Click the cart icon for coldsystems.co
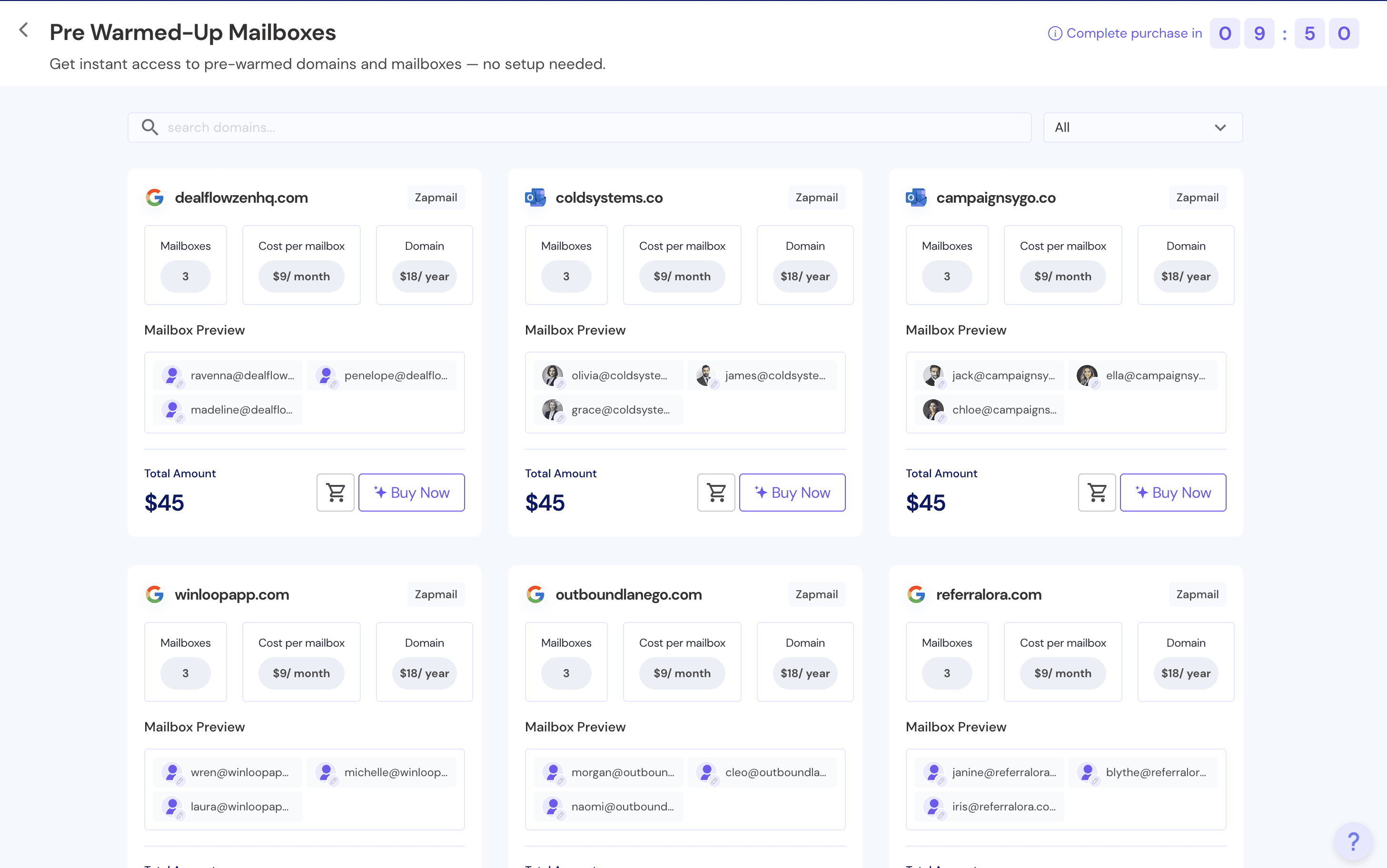 pyautogui.click(x=715, y=492)
